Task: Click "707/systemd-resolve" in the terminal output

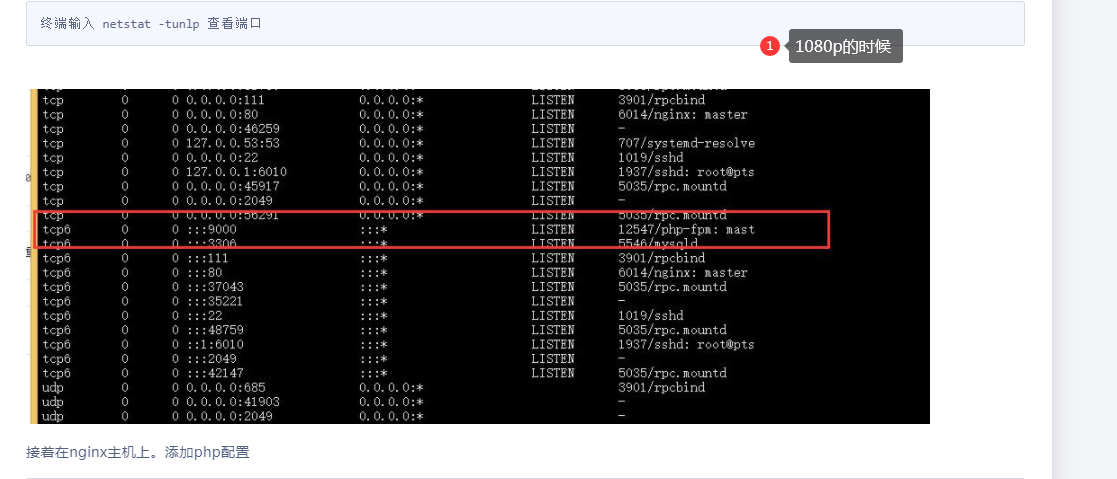Action: (x=687, y=143)
